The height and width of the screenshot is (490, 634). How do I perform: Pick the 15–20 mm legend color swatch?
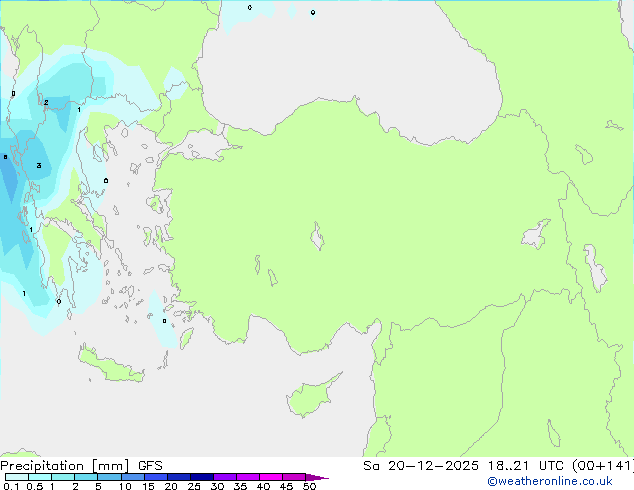(x=156, y=477)
